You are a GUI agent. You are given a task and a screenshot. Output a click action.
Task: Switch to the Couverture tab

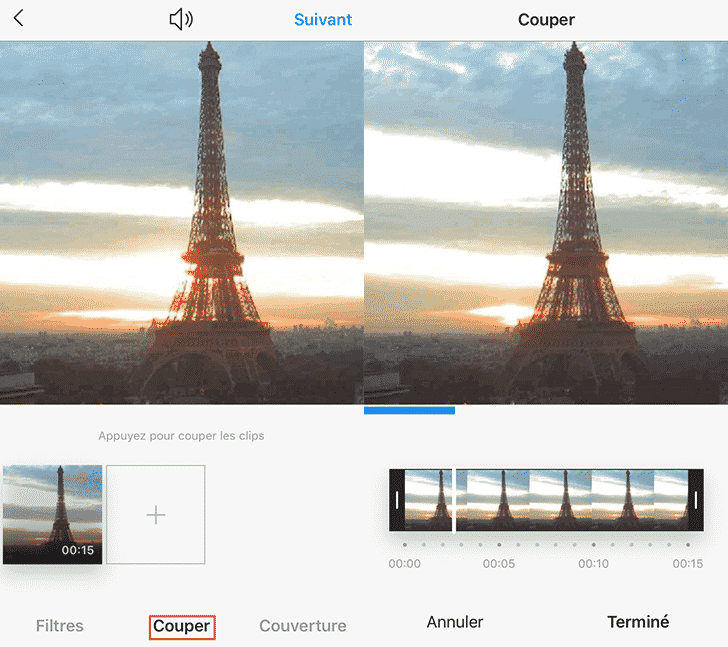302,626
